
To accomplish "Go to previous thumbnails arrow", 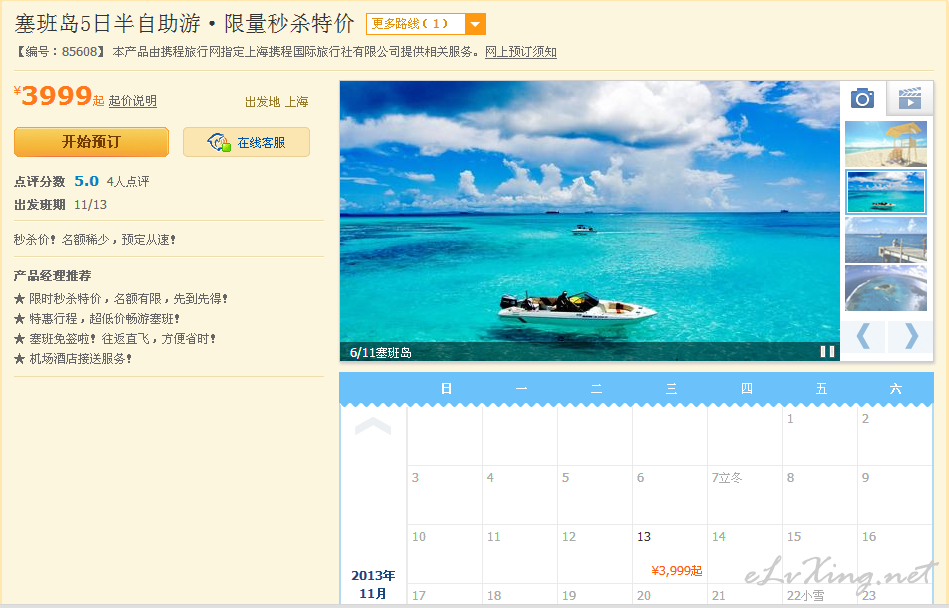I will [864, 336].
